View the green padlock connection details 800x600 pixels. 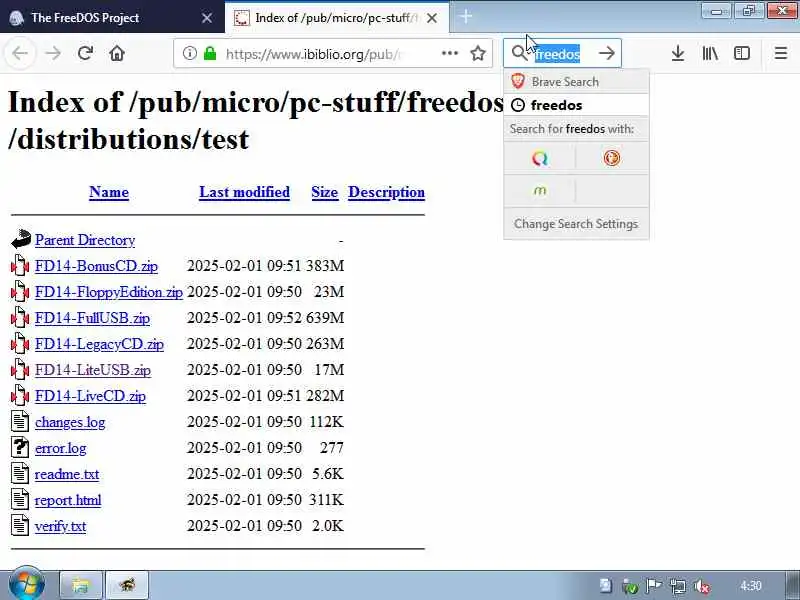pyautogui.click(x=210, y=53)
